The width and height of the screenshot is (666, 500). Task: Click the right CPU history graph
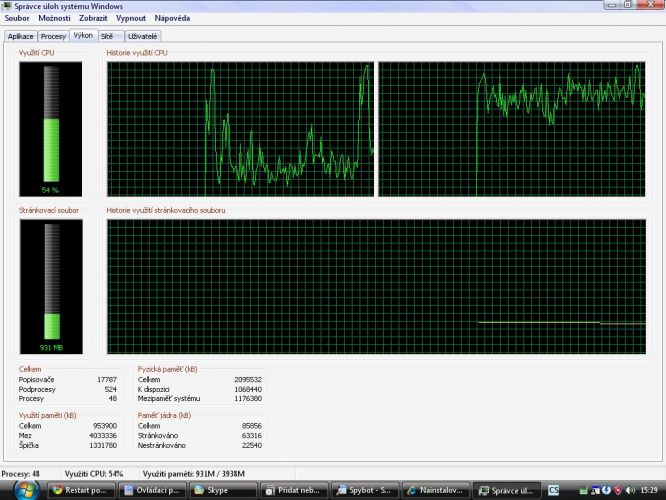[512, 129]
